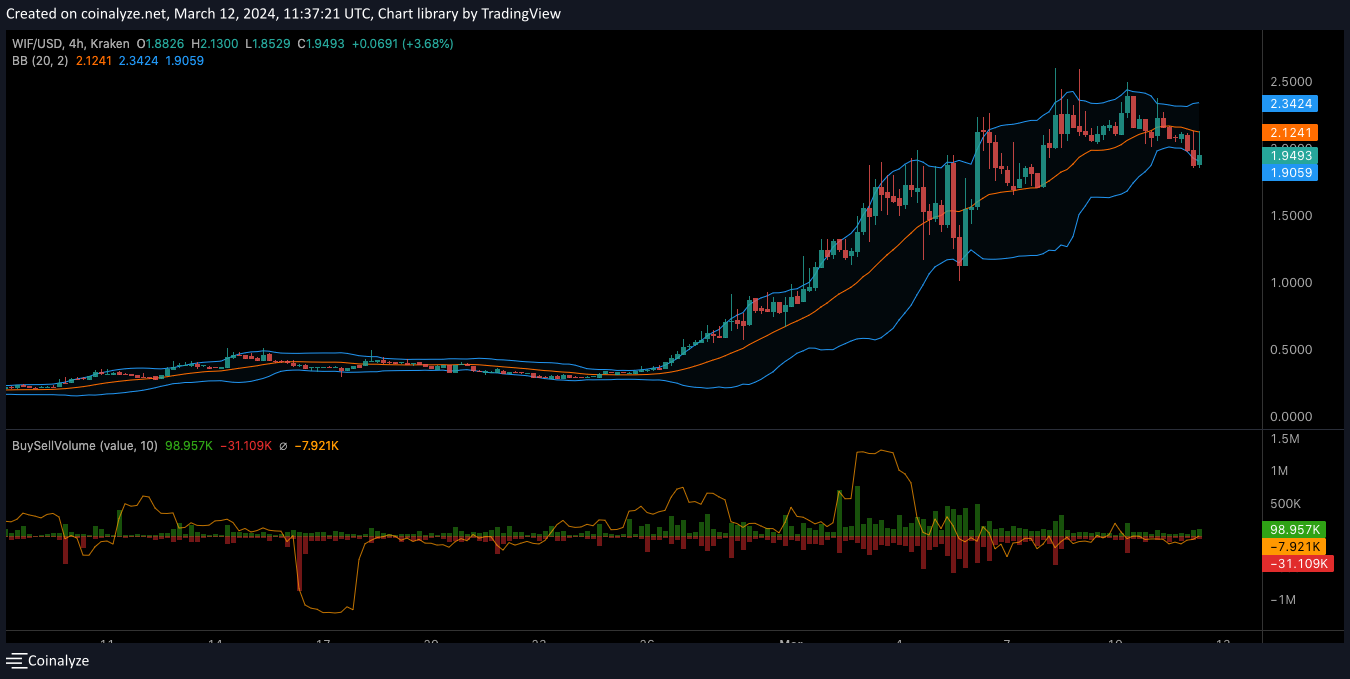Select the WIF/USD 4h Kraken legend title
Screen dimensions: 1350x679
click(x=71, y=44)
